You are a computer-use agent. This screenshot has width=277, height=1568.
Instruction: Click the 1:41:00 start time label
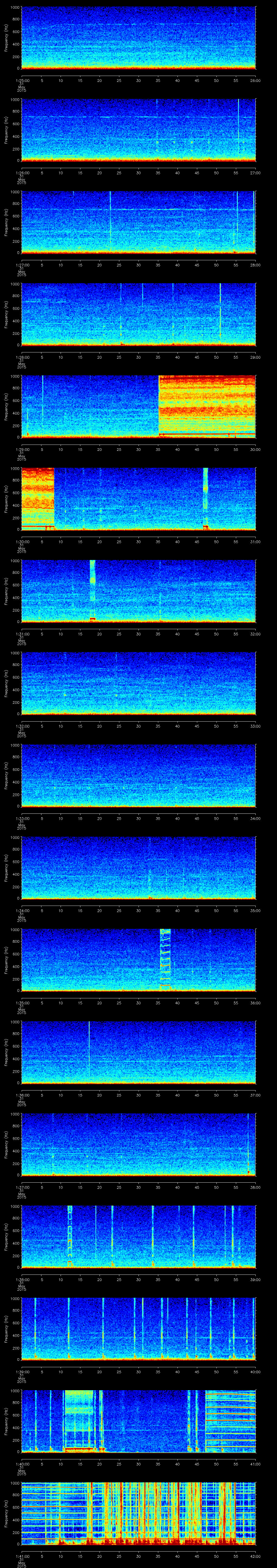point(22,1556)
